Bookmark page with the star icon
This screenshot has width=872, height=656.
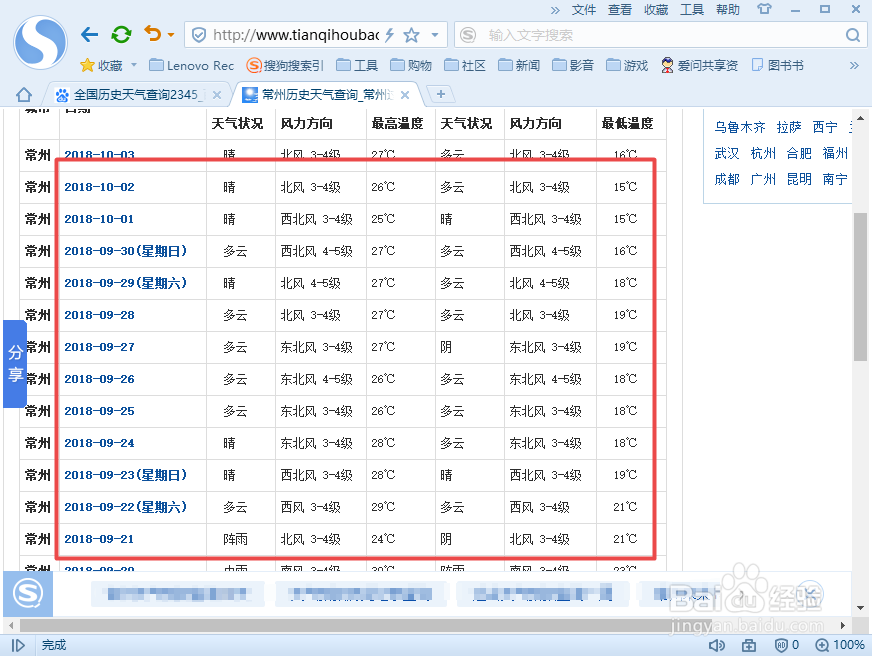[x=412, y=36]
